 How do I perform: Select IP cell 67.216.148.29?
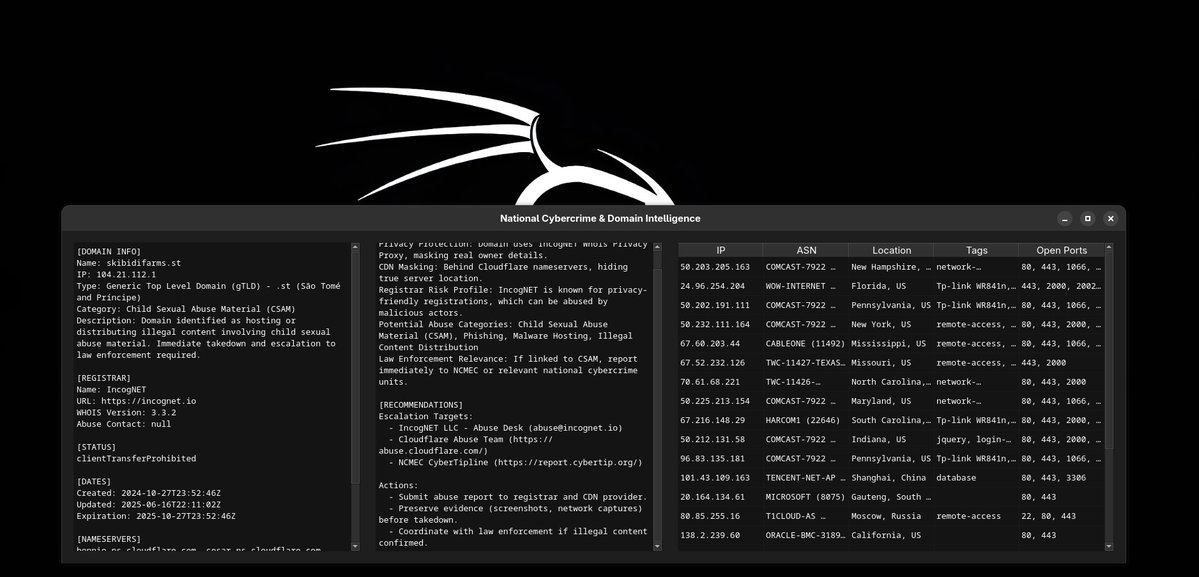pyautogui.click(x=720, y=420)
